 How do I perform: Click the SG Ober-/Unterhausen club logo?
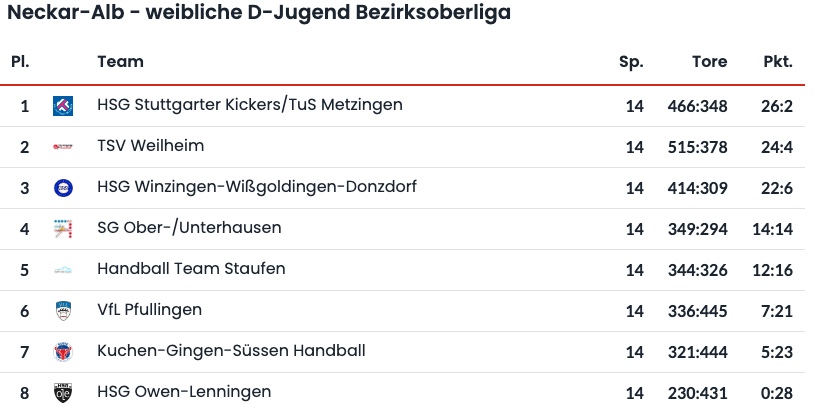(x=63, y=228)
